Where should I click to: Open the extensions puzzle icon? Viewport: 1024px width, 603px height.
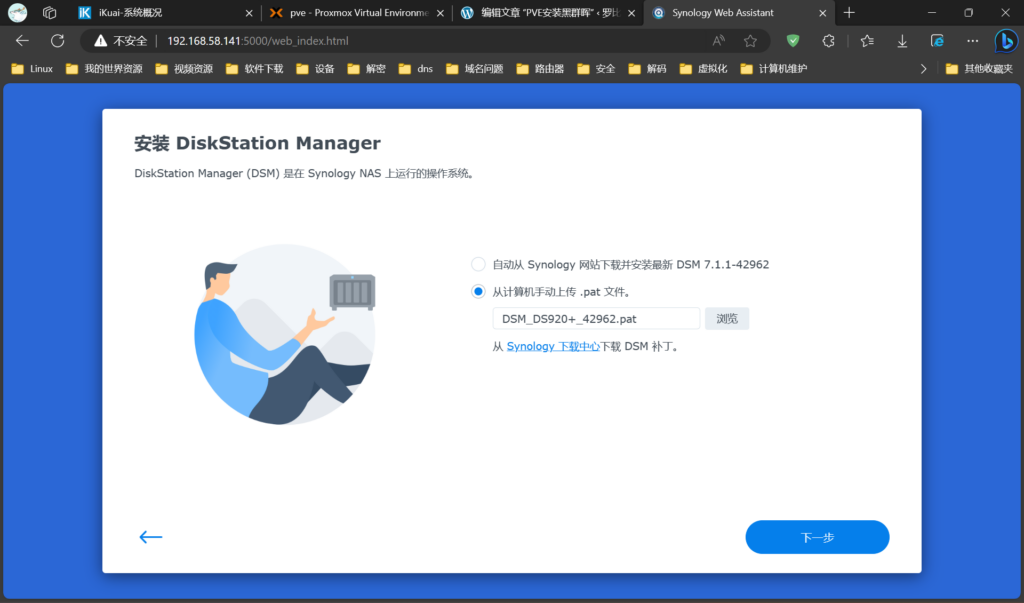(829, 41)
